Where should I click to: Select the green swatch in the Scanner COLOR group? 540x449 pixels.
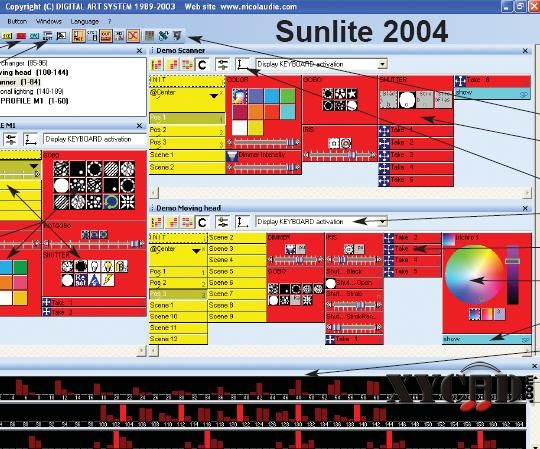click(x=288, y=96)
